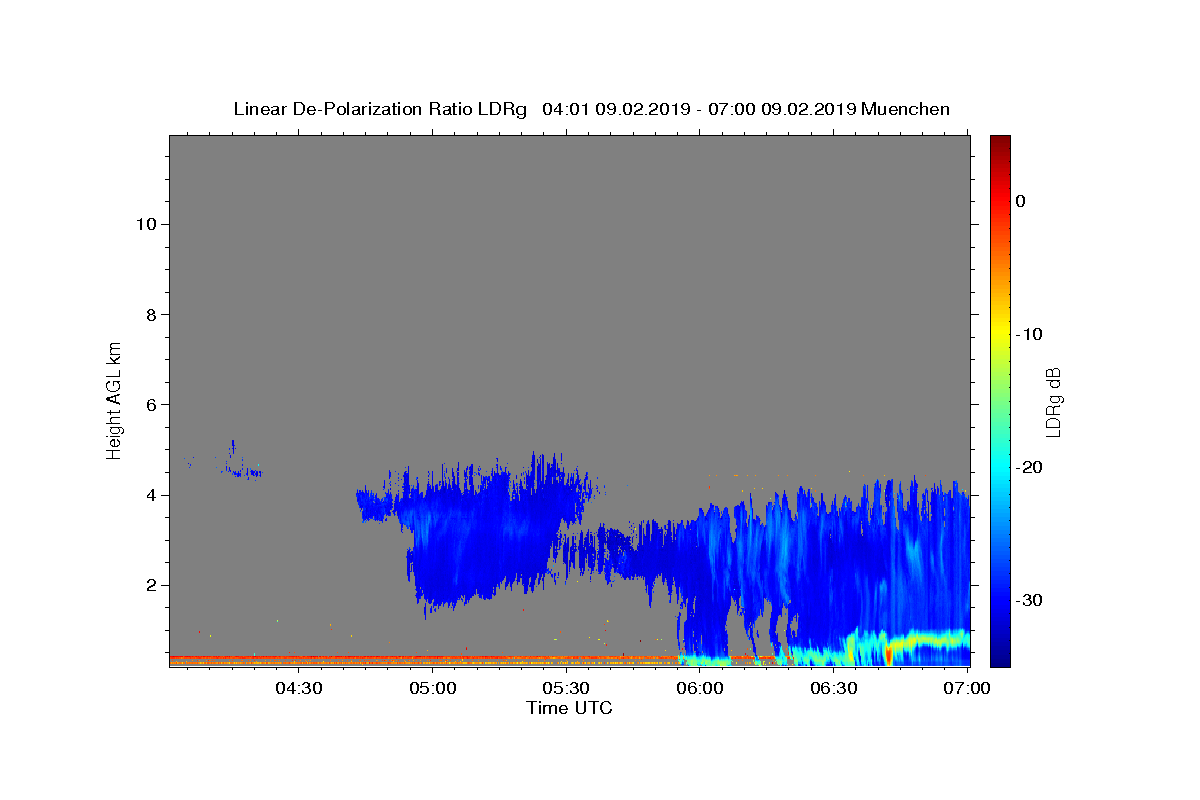Click the 'Height AGL km' axis label
This screenshot has width=1200, height=800.
114,399
